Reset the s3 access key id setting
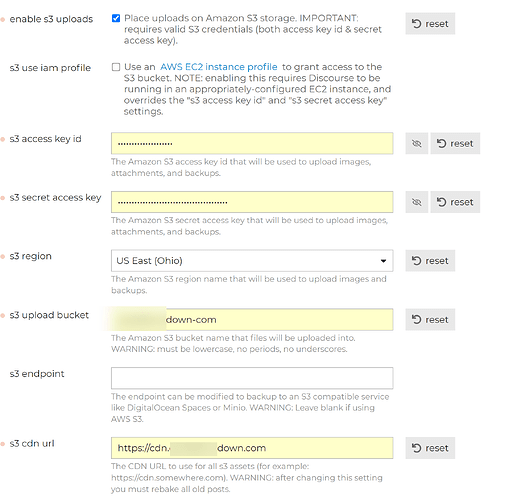 pyautogui.click(x=455, y=143)
